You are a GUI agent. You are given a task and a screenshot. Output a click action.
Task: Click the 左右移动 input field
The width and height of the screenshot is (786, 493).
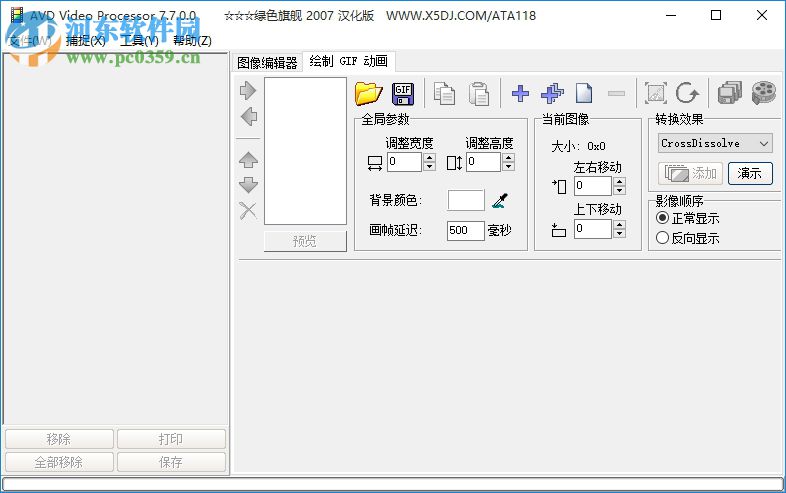pyautogui.click(x=594, y=186)
